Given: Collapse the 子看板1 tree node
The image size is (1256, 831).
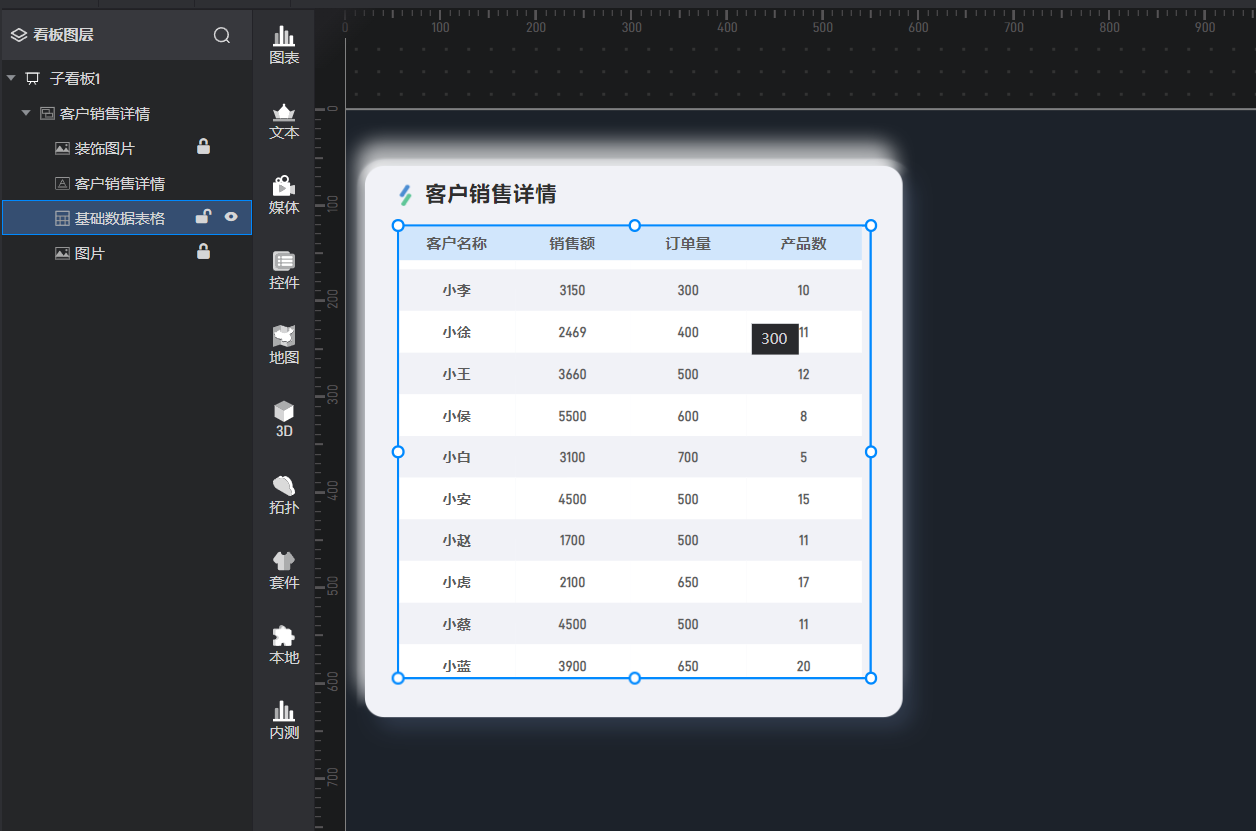Looking at the screenshot, I should click(x=11, y=78).
